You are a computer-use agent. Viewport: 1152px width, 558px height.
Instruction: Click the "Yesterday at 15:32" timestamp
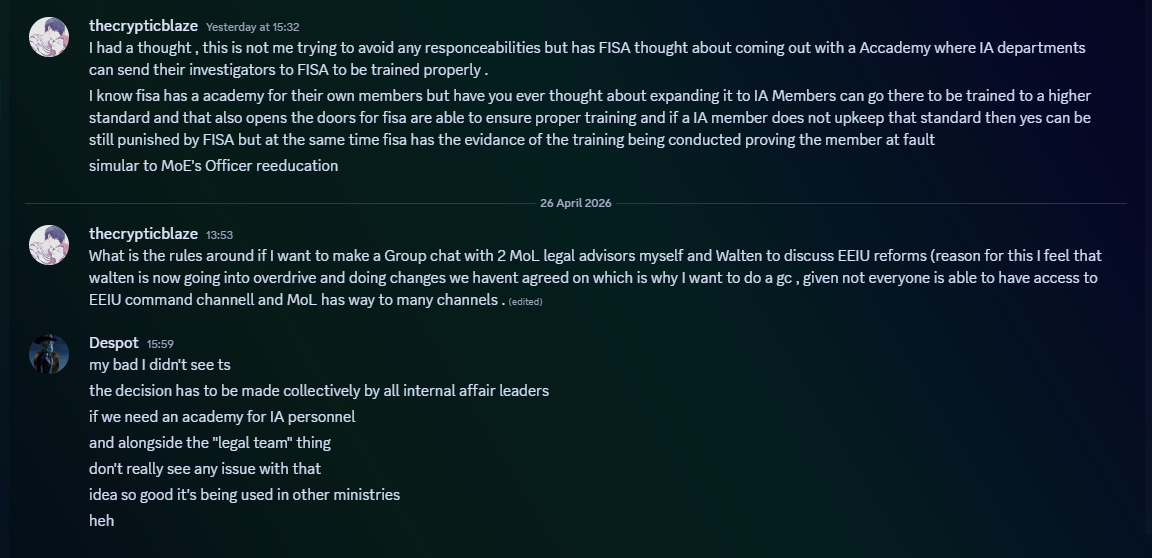(252, 27)
